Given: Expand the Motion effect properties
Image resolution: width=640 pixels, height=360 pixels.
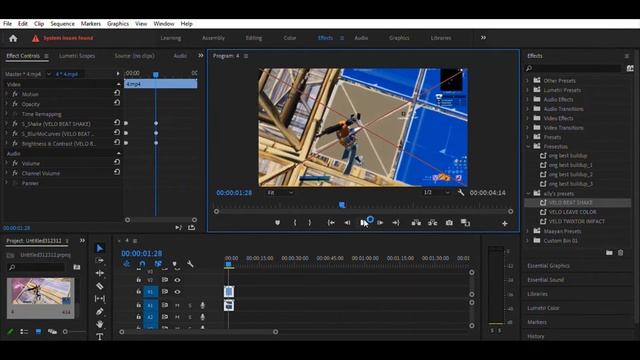Looking at the screenshot, I should click(7, 94).
